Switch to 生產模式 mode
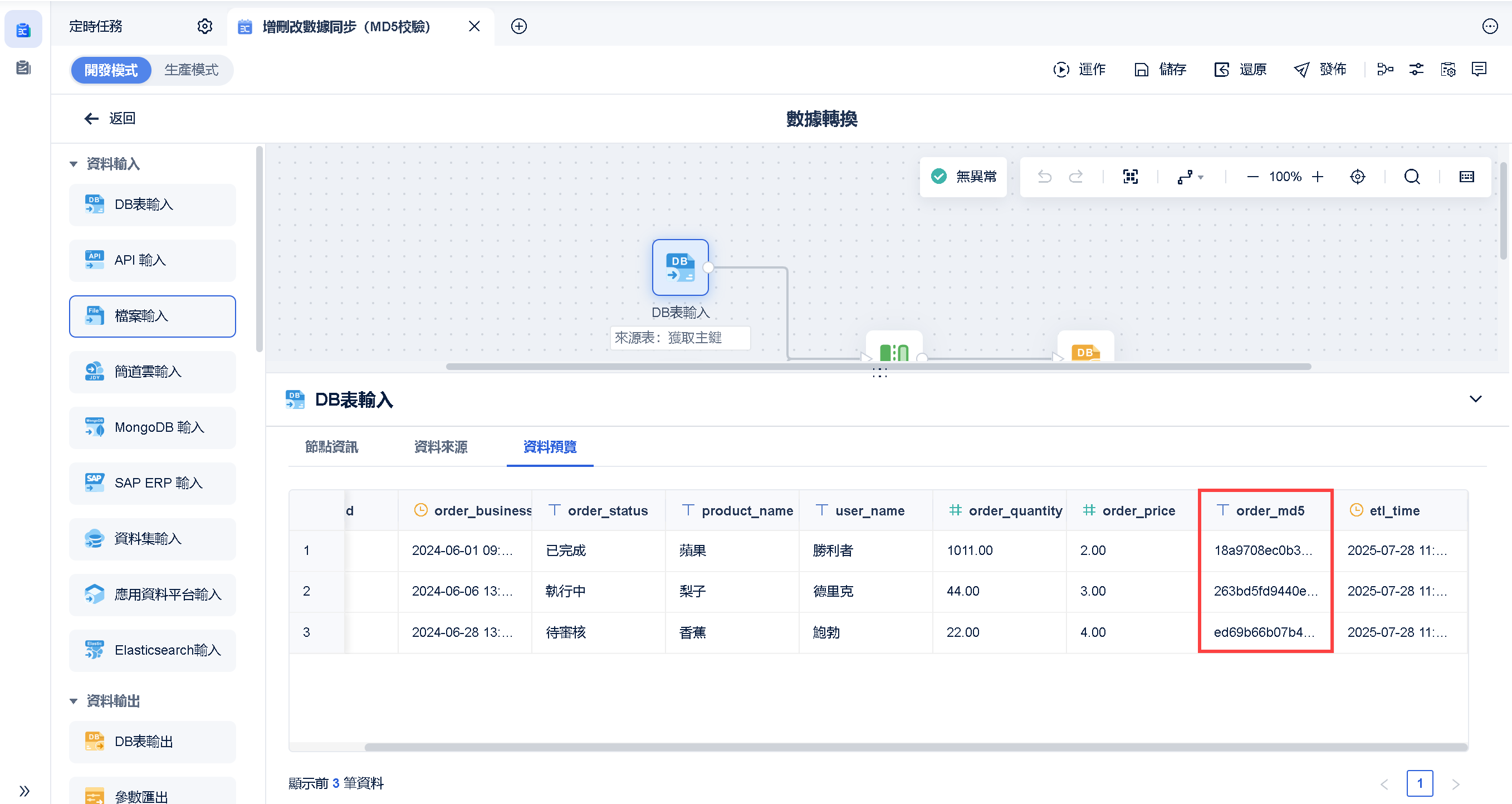1512x804 pixels. tap(192, 70)
